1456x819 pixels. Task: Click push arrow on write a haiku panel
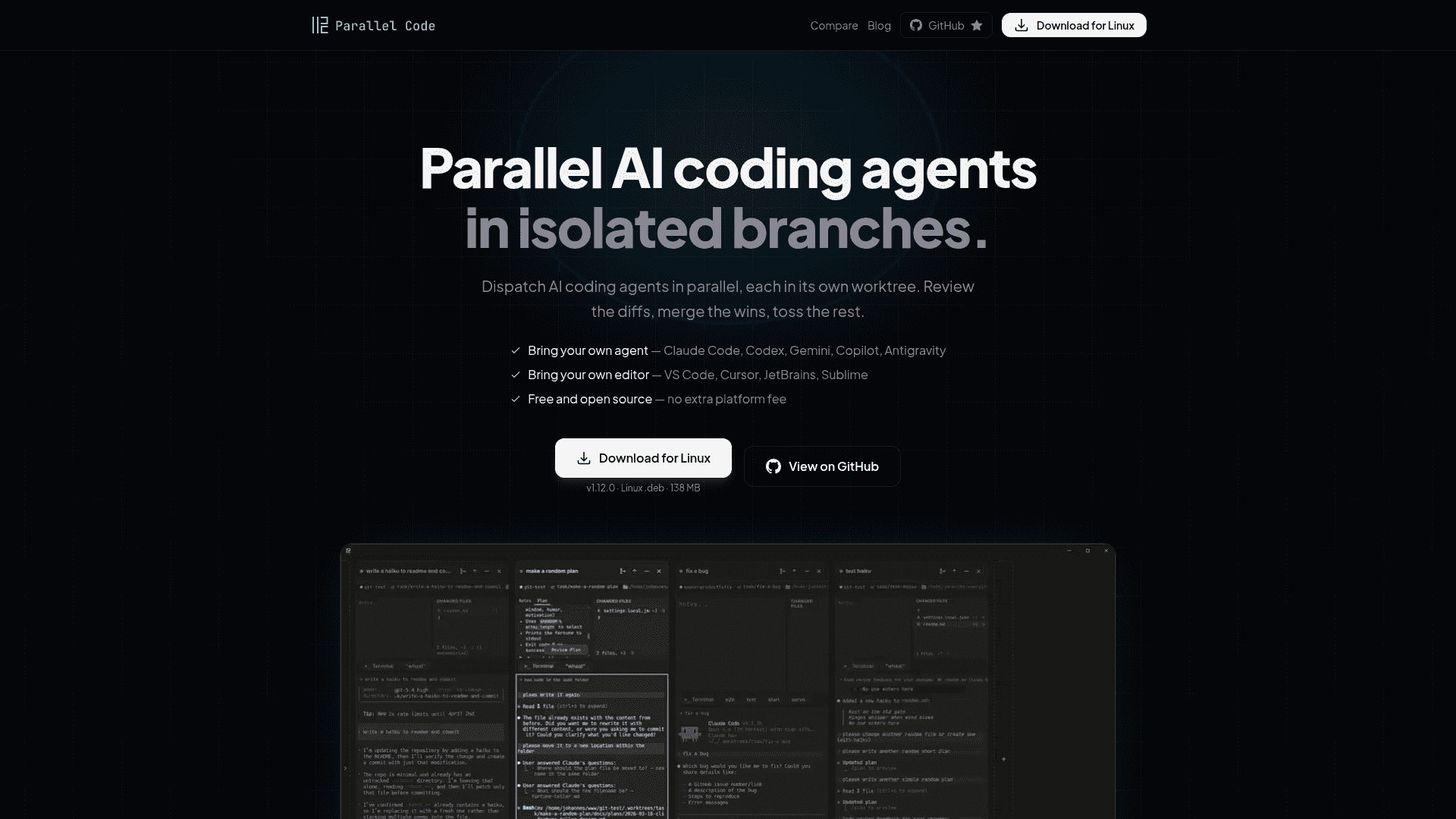coord(475,571)
